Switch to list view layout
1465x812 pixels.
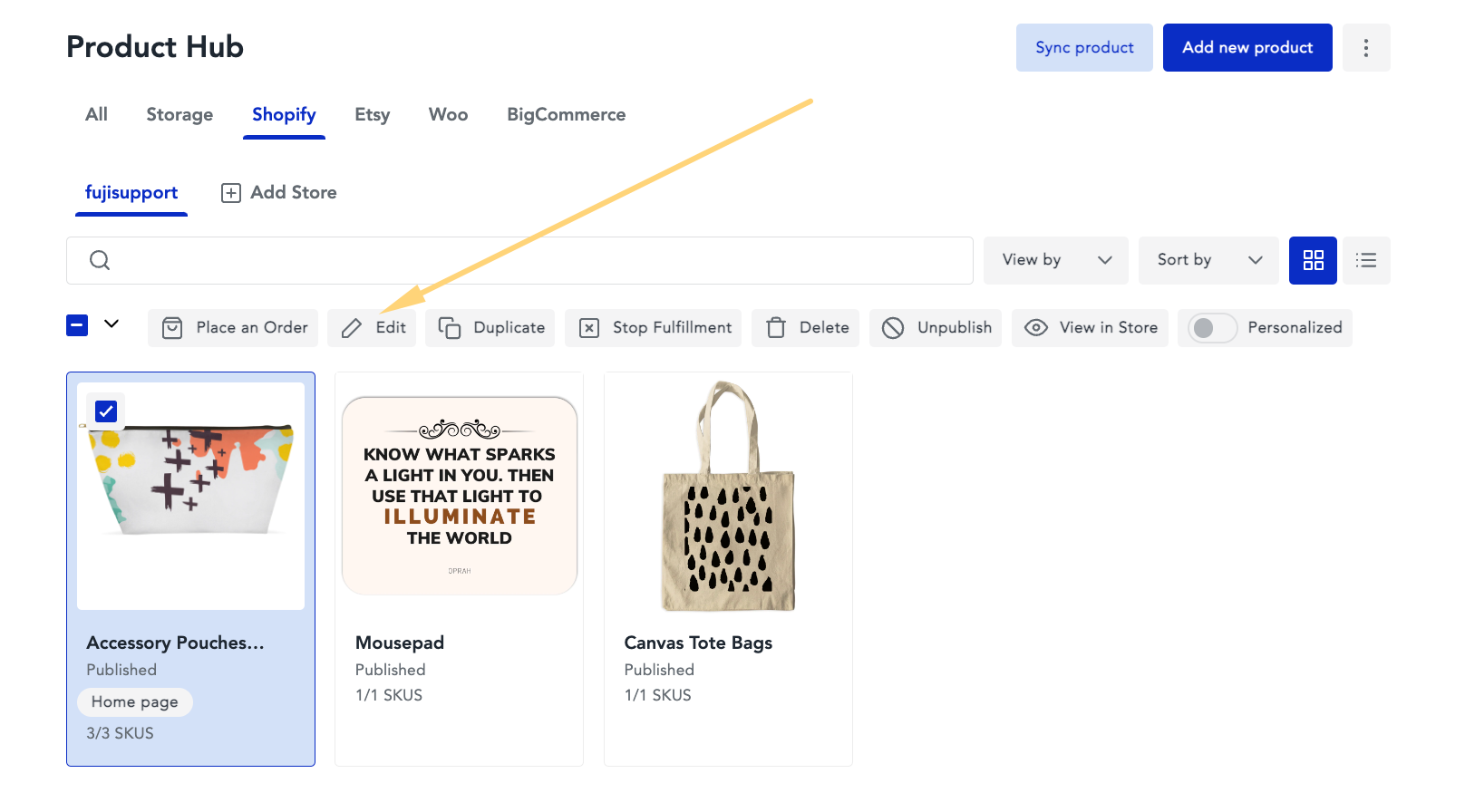(1366, 260)
